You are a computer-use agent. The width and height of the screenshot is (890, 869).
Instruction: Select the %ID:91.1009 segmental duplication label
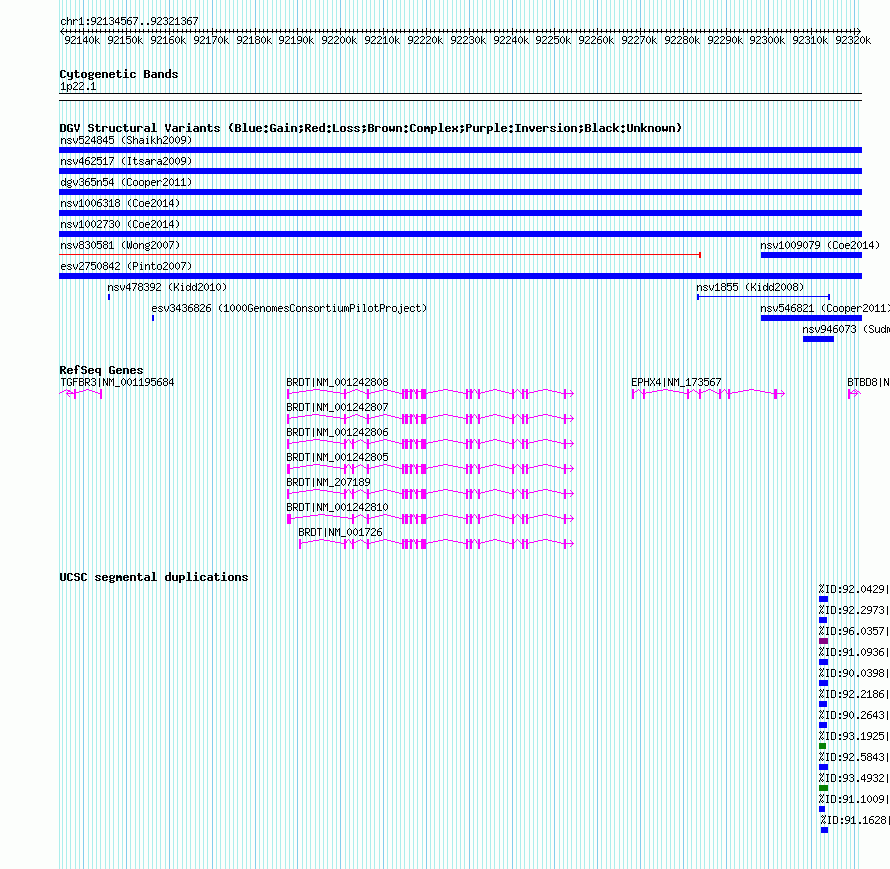point(854,799)
